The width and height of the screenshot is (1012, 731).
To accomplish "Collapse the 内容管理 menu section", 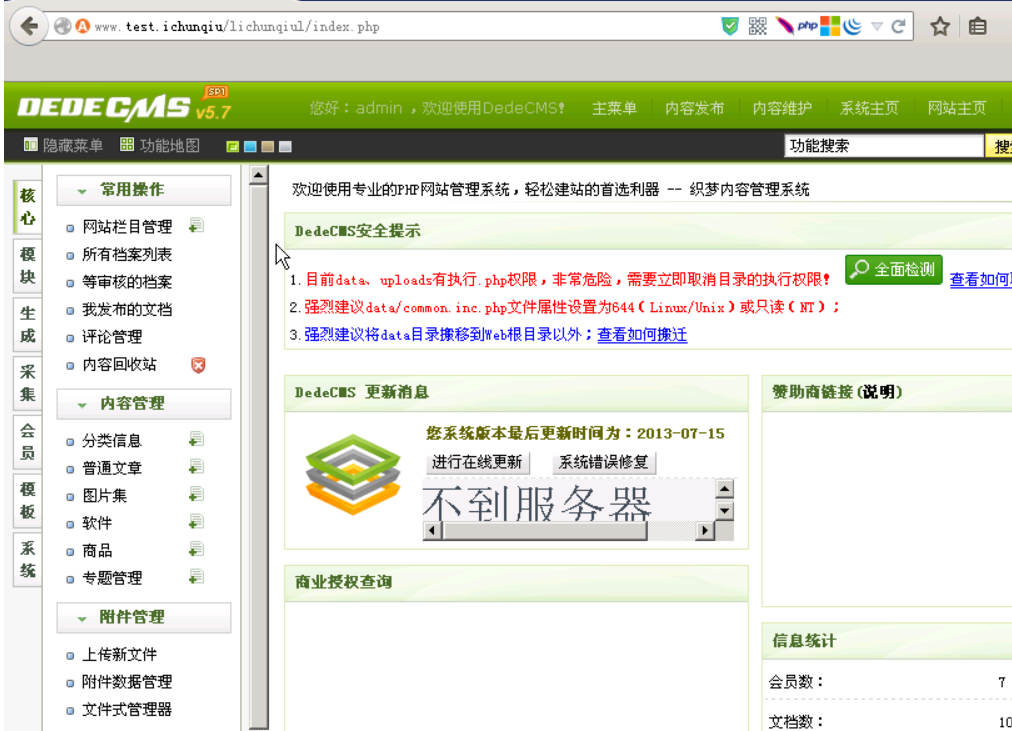I will point(144,404).
